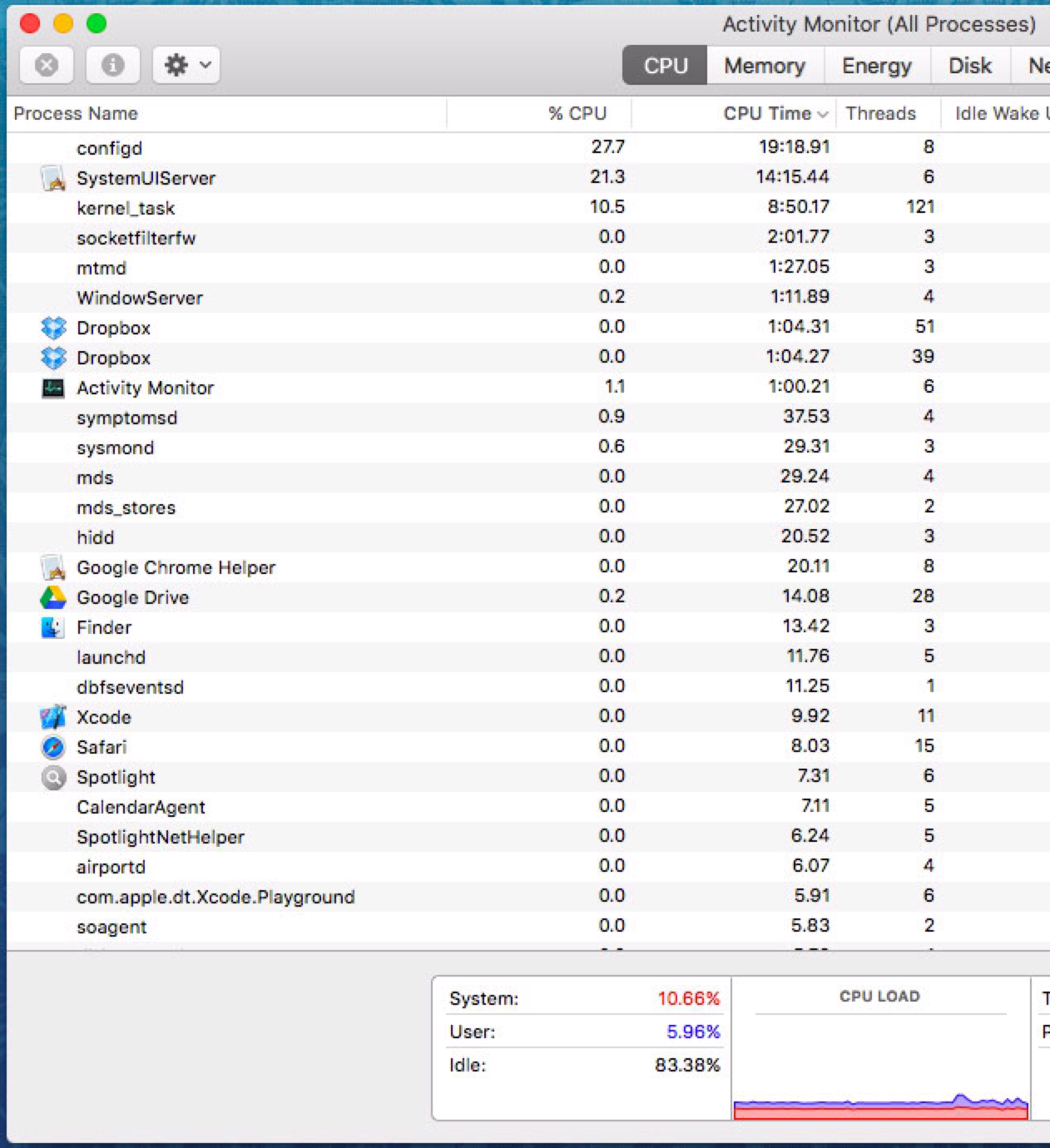Click the 19:18.91 CPU time value
Viewport: 1050px width, 1148px height.
coord(794,147)
